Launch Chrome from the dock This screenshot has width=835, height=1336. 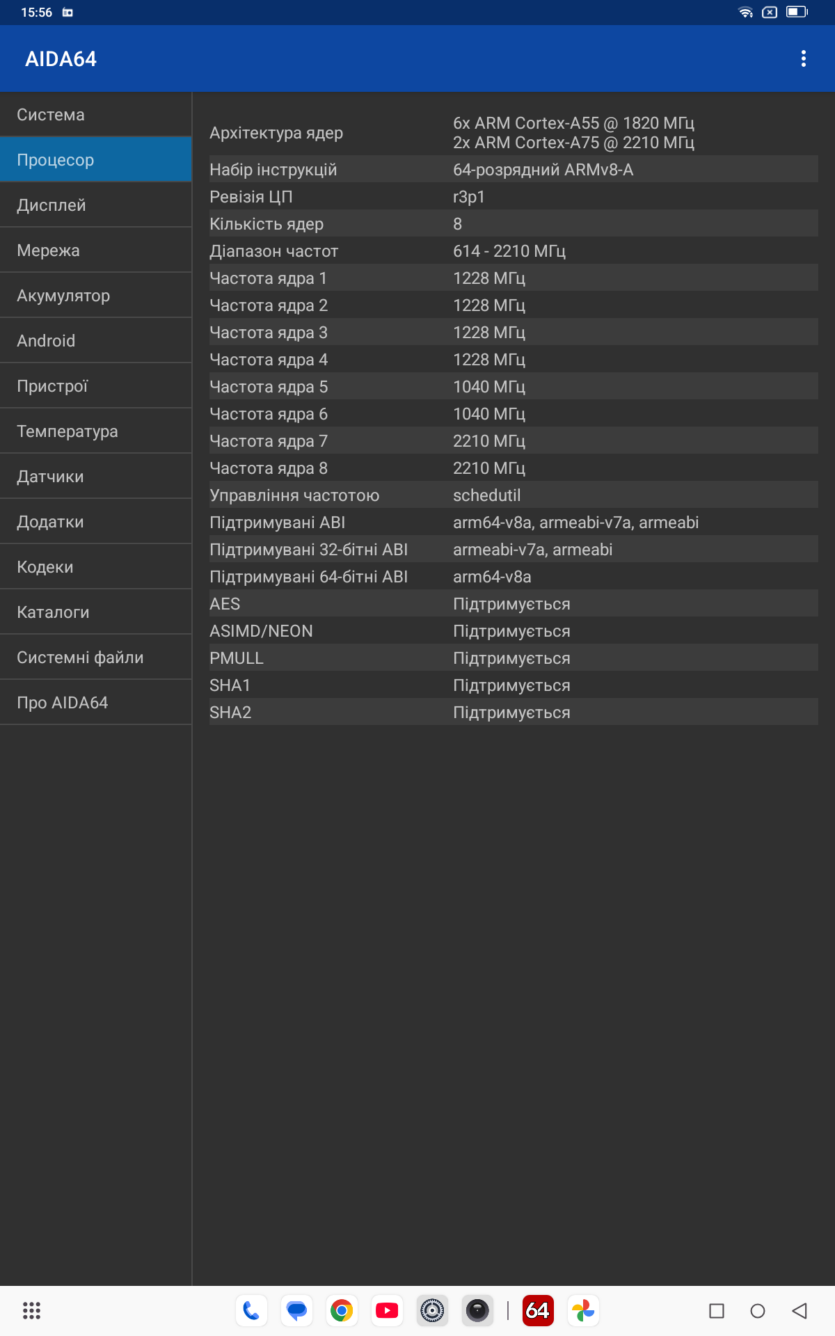pos(342,1310)
